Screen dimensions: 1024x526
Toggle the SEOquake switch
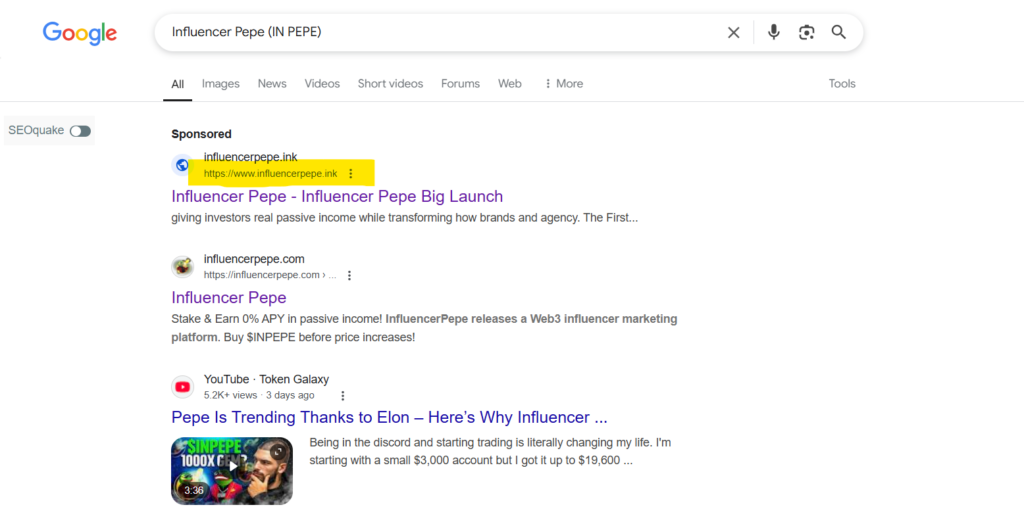(x=80, y=131)
